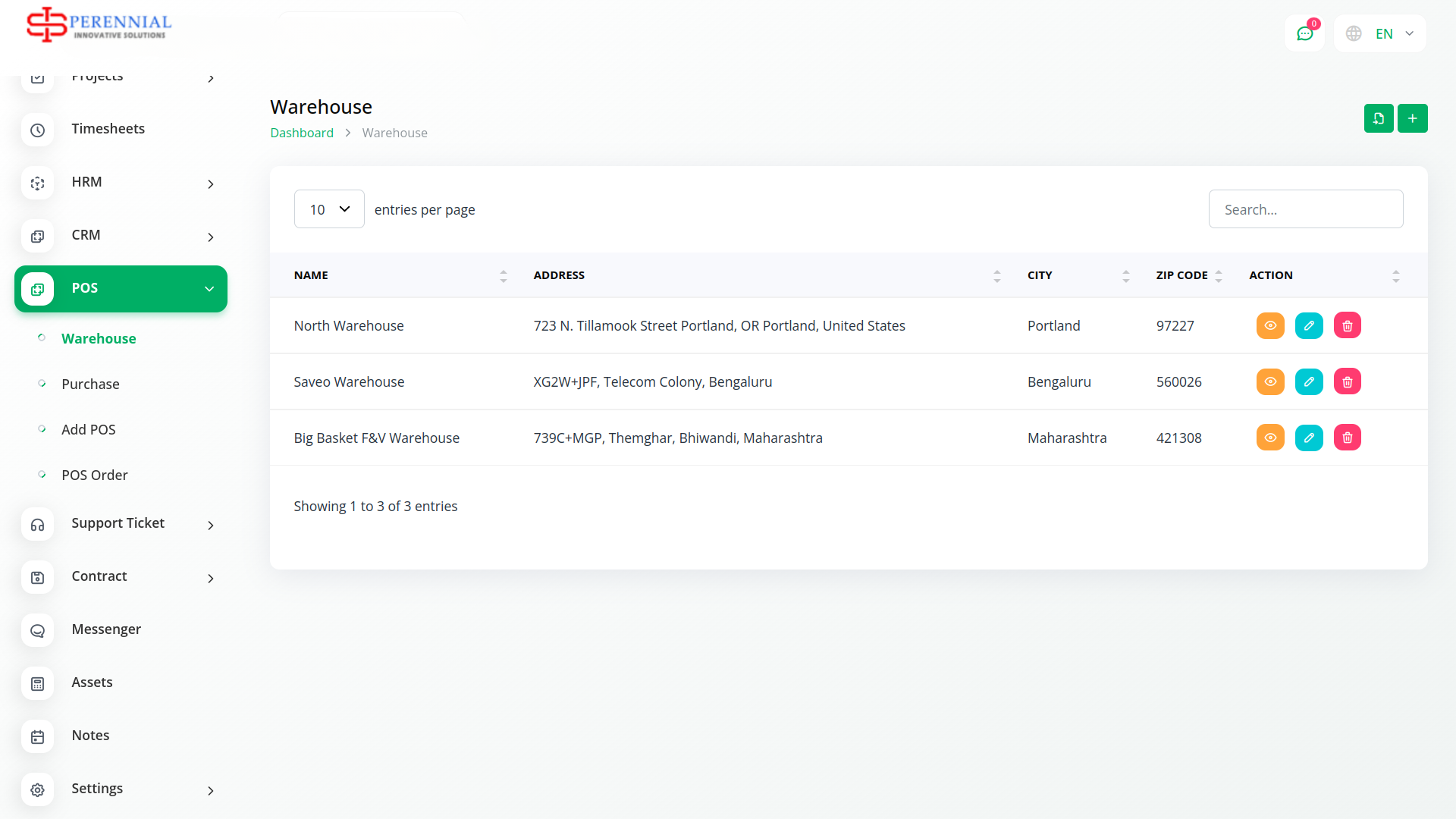Screen dimensions: 1456x819
Task: View North Warehouse details with eye icon
Action: [x=1269, y=325]
